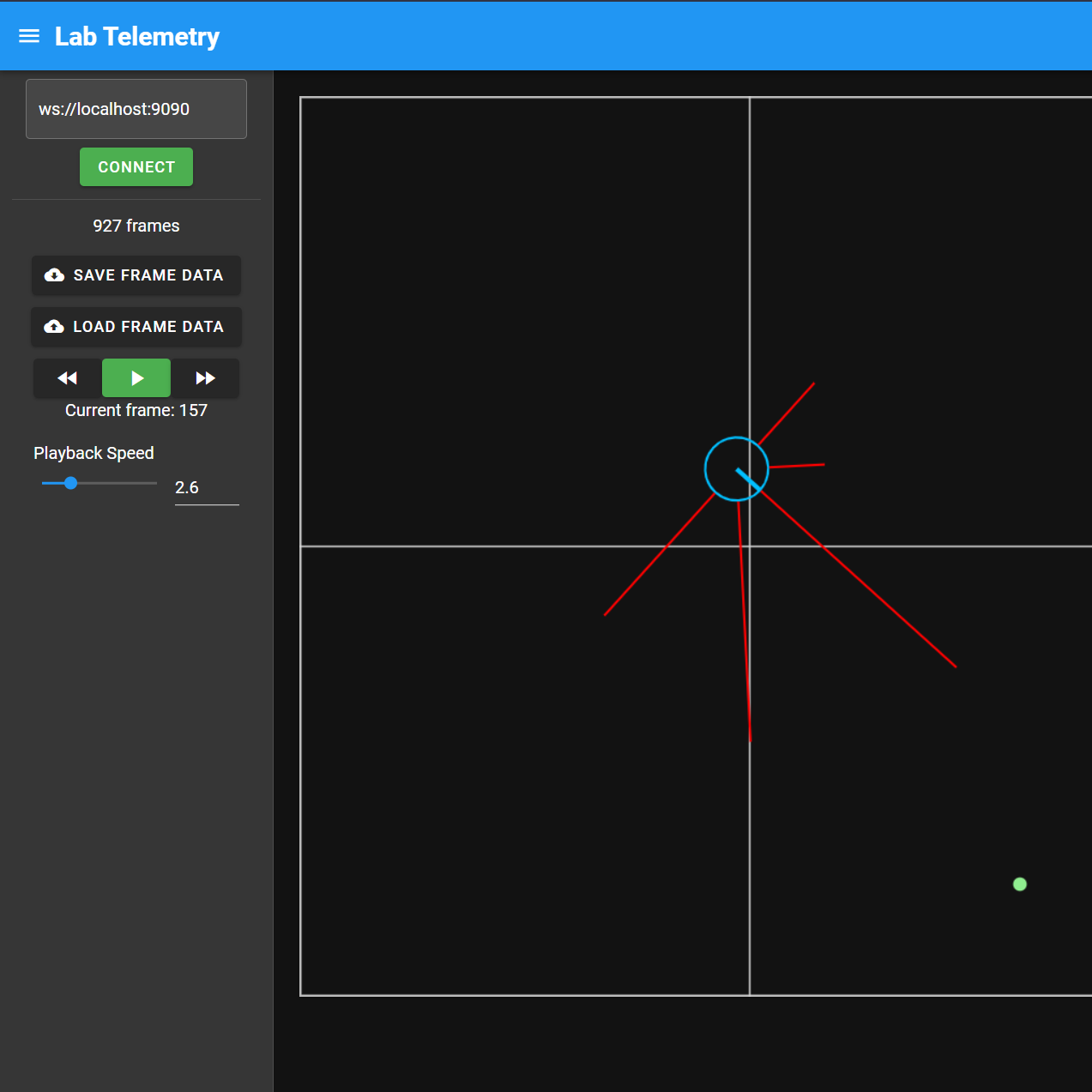Click the cloud upload icon on Save Frame Data

coord(54,275)
